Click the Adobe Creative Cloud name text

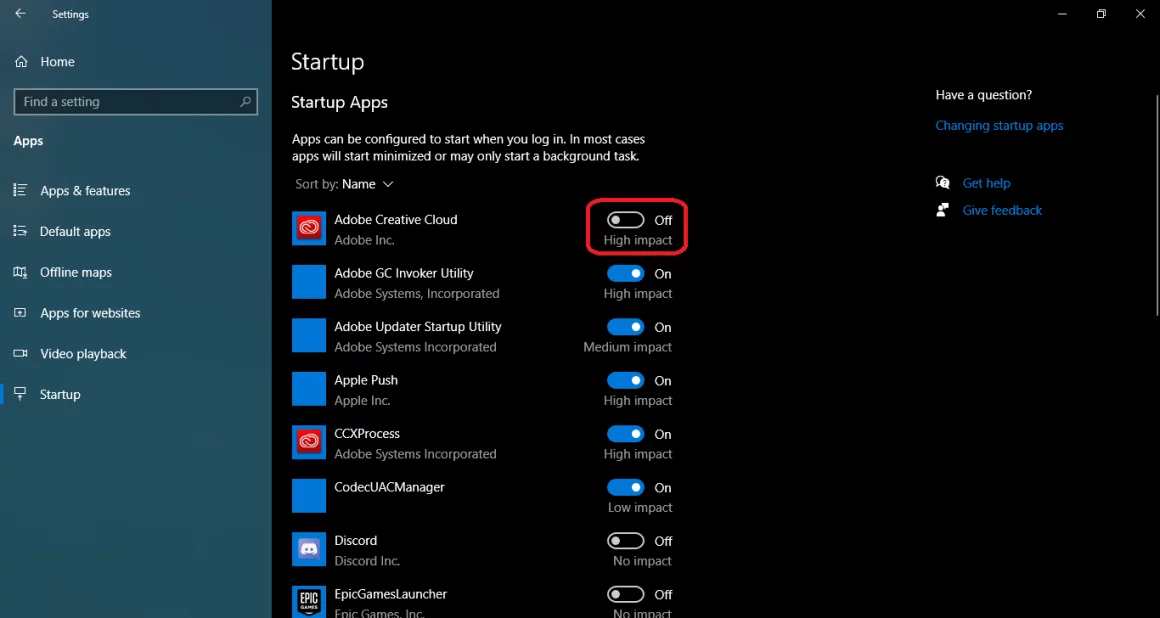click(x=396, y=220)
